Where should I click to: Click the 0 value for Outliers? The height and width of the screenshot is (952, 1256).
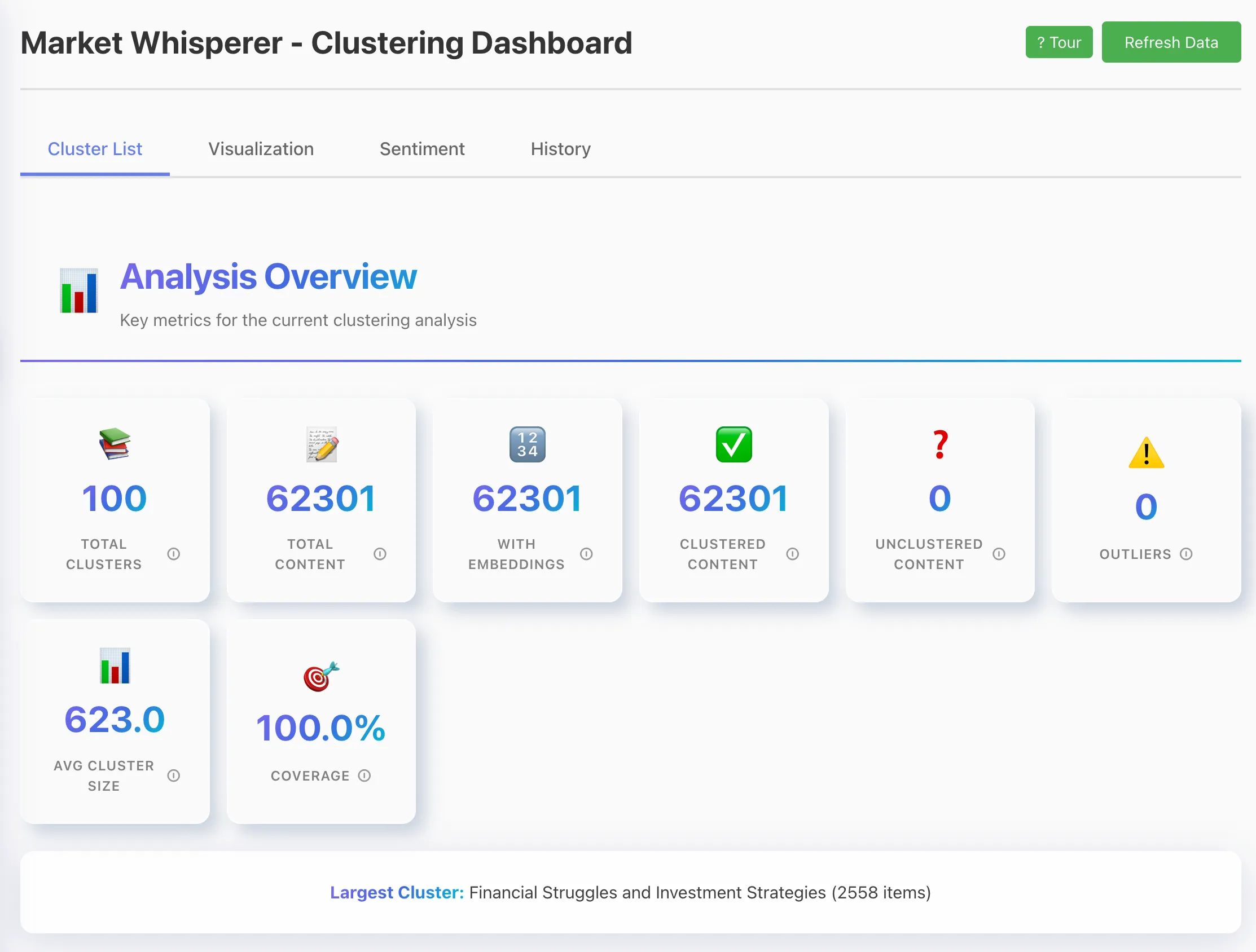tap(1147, 506)
